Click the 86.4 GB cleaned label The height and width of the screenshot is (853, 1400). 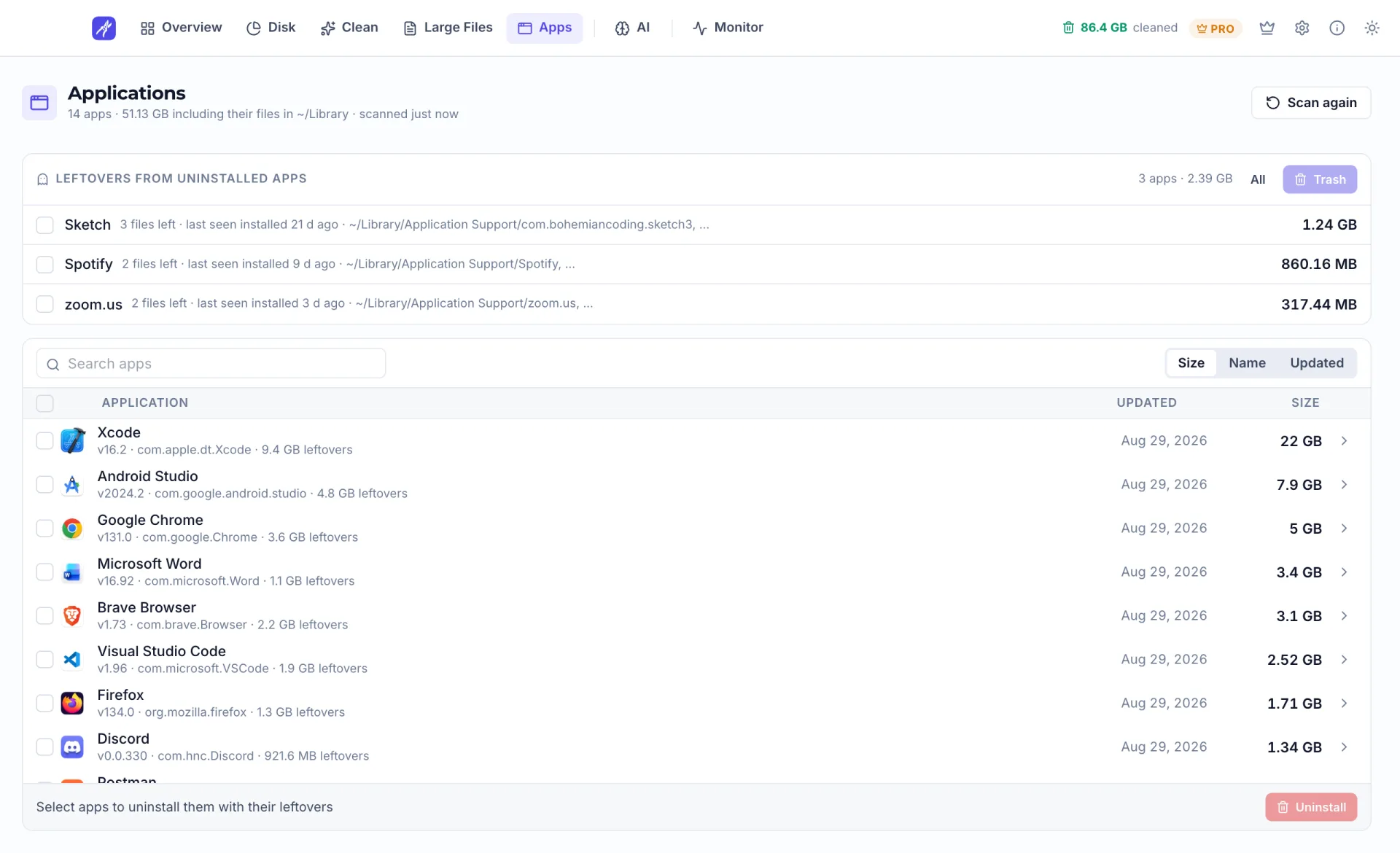click(1129, 28)
